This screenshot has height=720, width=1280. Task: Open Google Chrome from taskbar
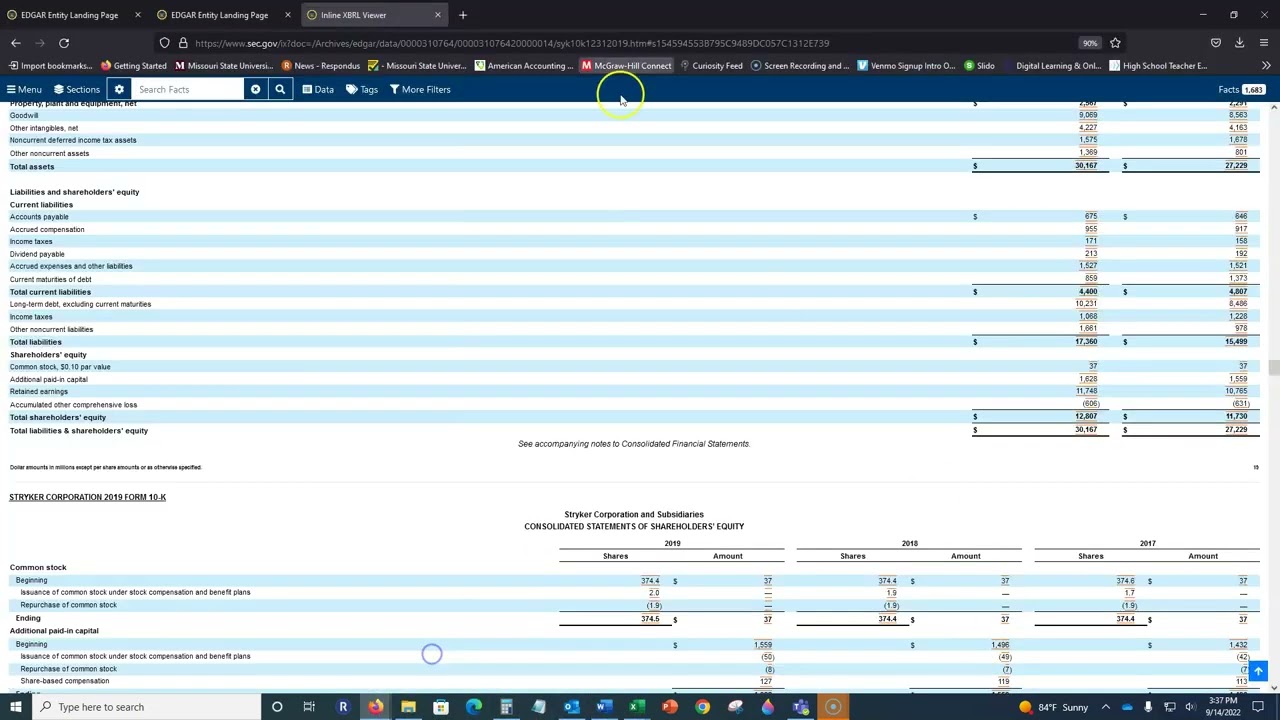702,707
